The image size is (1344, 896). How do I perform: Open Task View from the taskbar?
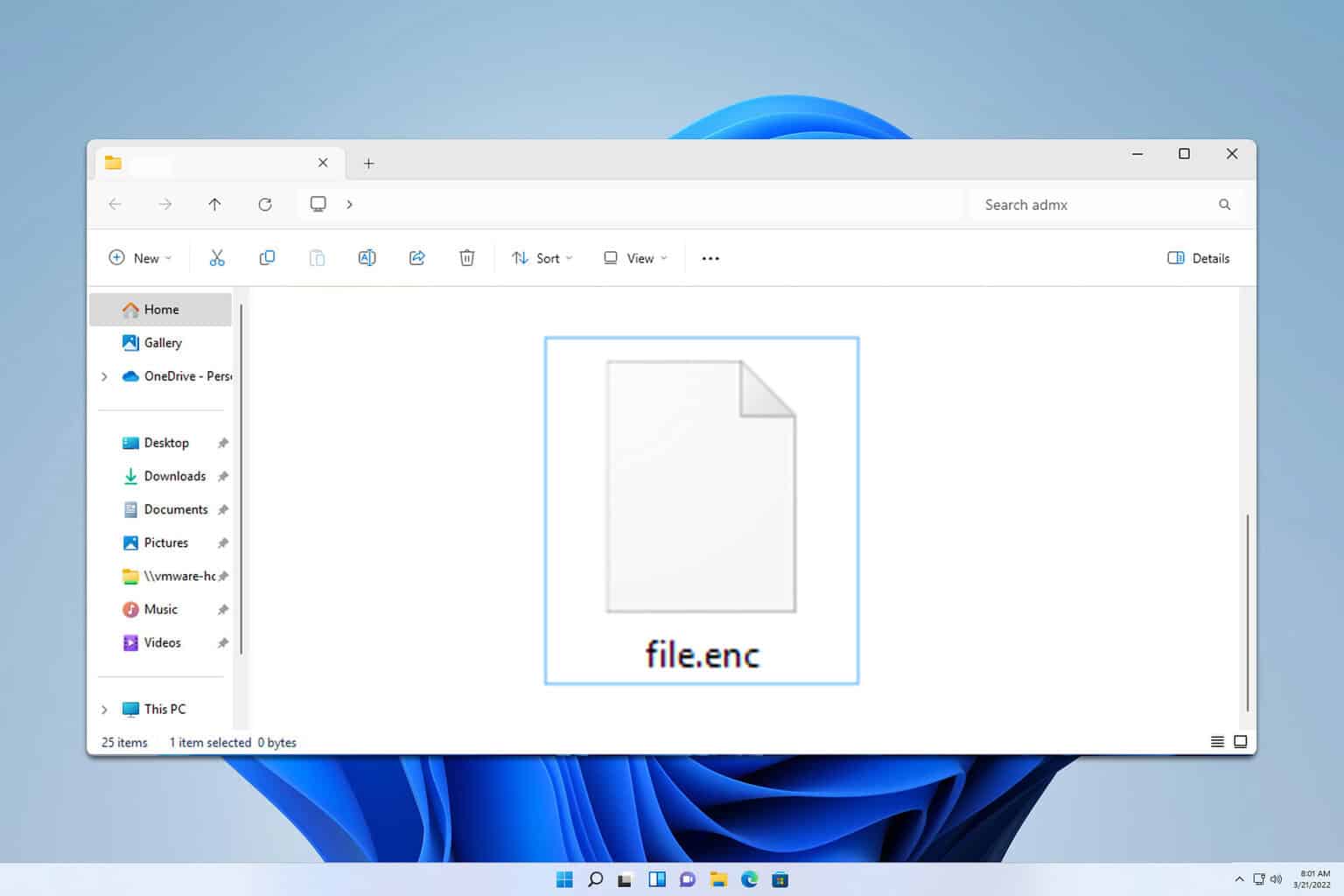pyautogui.click(x=626, y=879)
